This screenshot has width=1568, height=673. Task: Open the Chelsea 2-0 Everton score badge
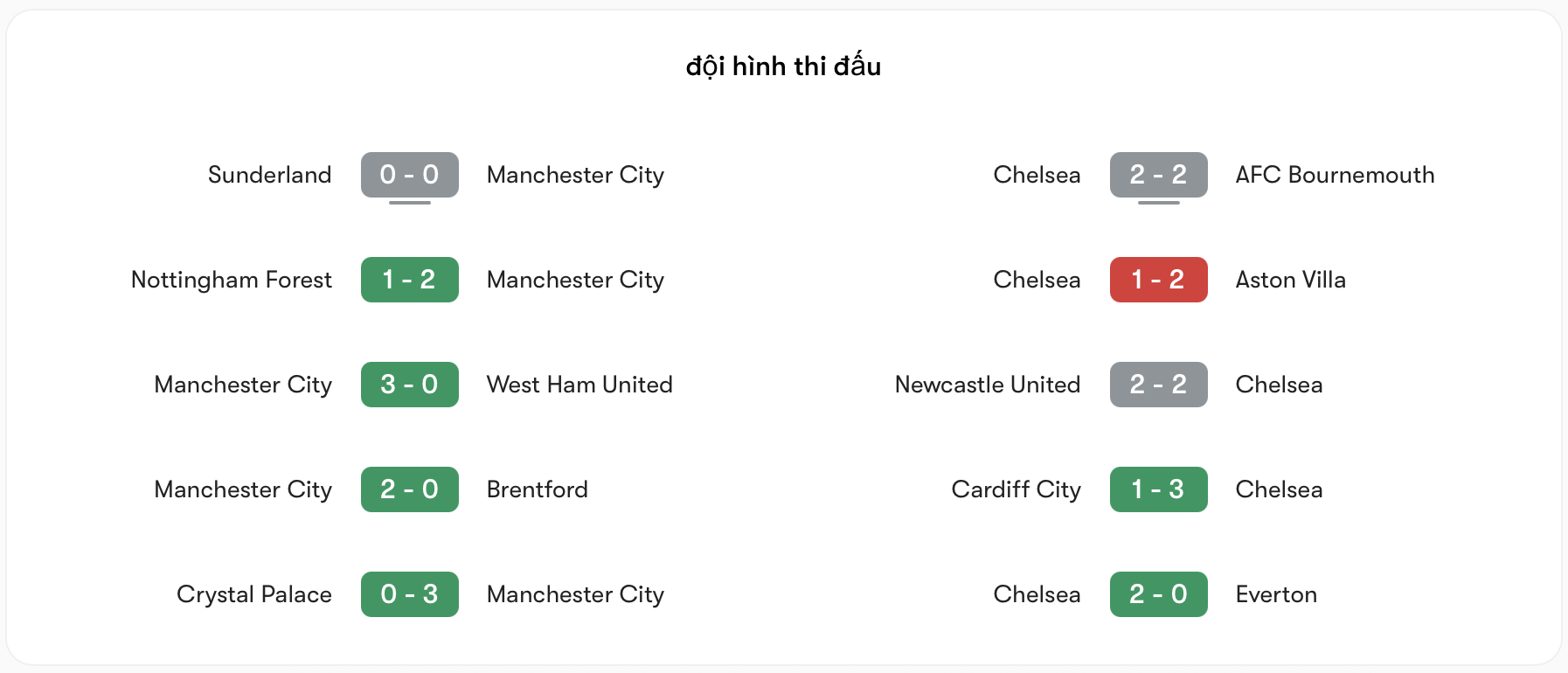1158,594
